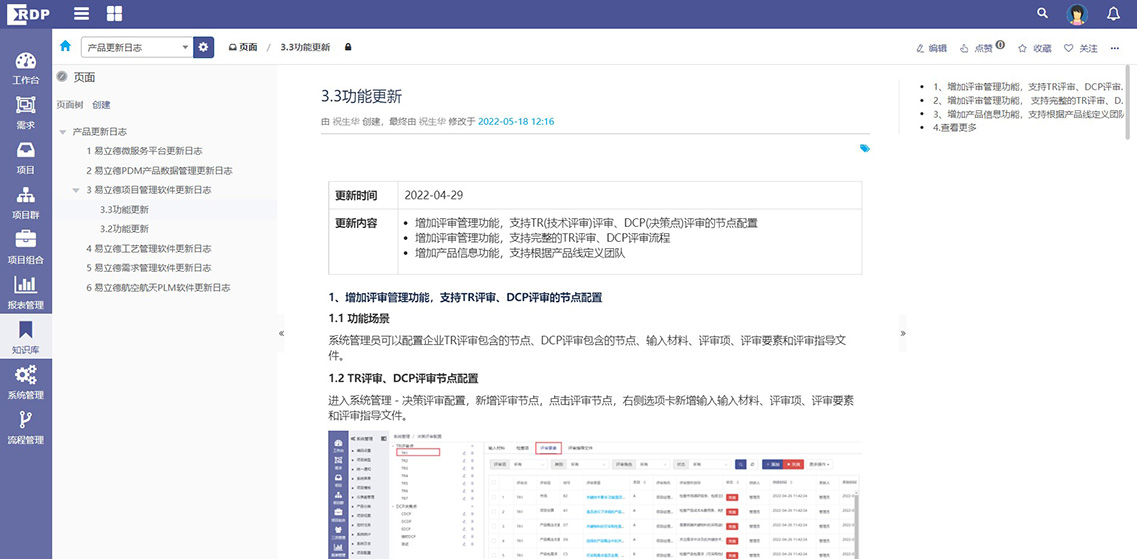
Task: Open 项目 in the sidebar
Action: (x=26, y=160)
